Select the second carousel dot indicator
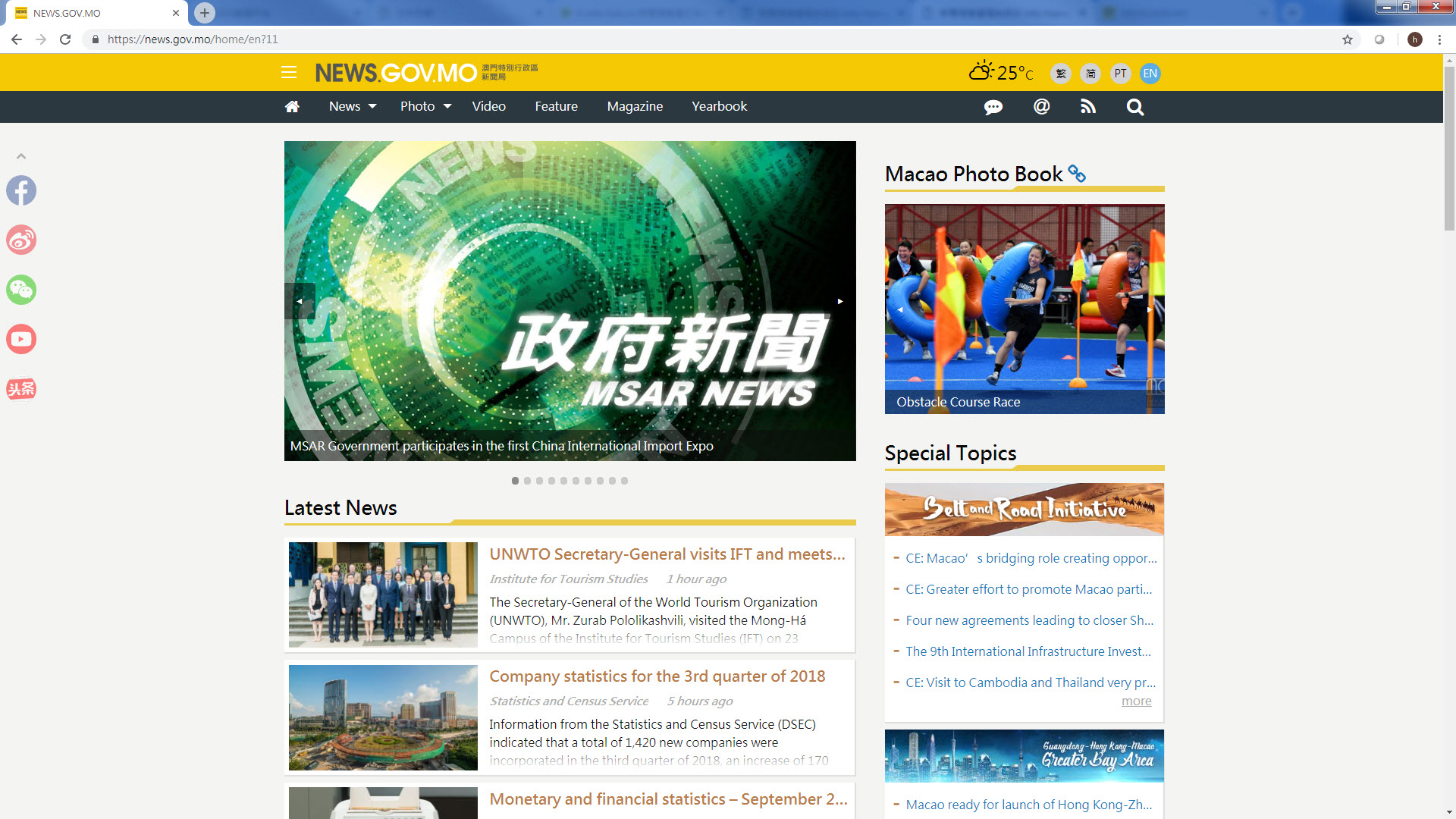 527,481
